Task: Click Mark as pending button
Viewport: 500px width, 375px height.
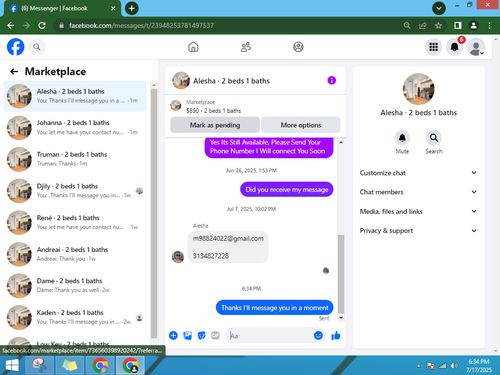Action: (x=215, y=125)
